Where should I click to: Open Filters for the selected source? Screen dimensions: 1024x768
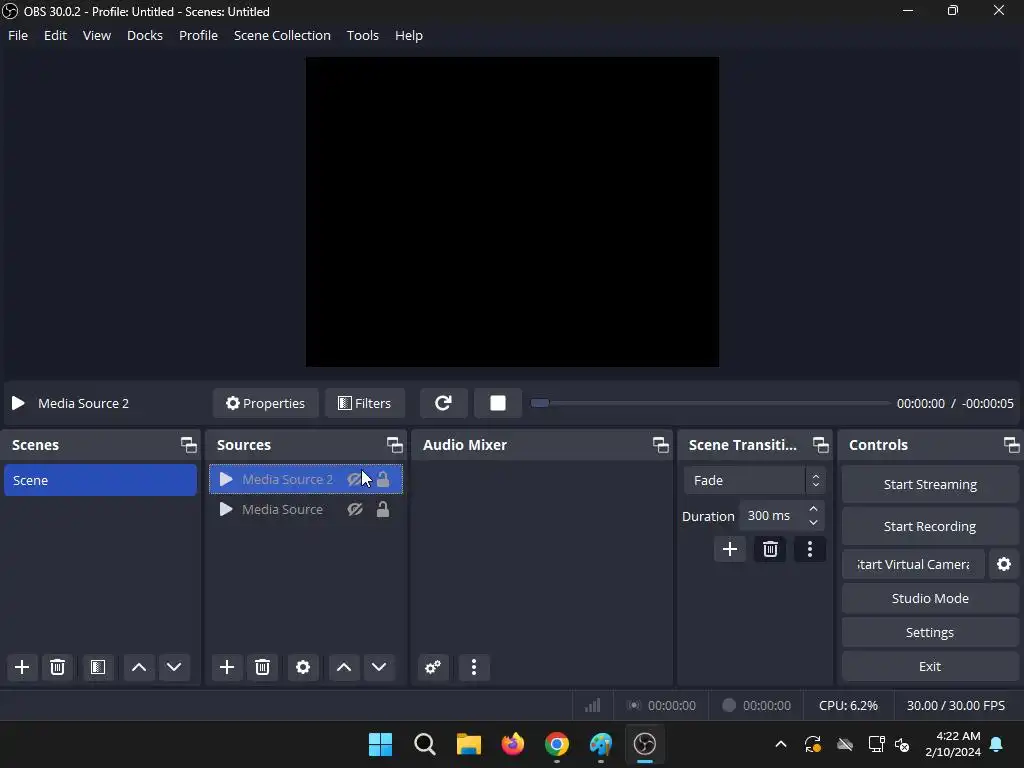(364, 403)
